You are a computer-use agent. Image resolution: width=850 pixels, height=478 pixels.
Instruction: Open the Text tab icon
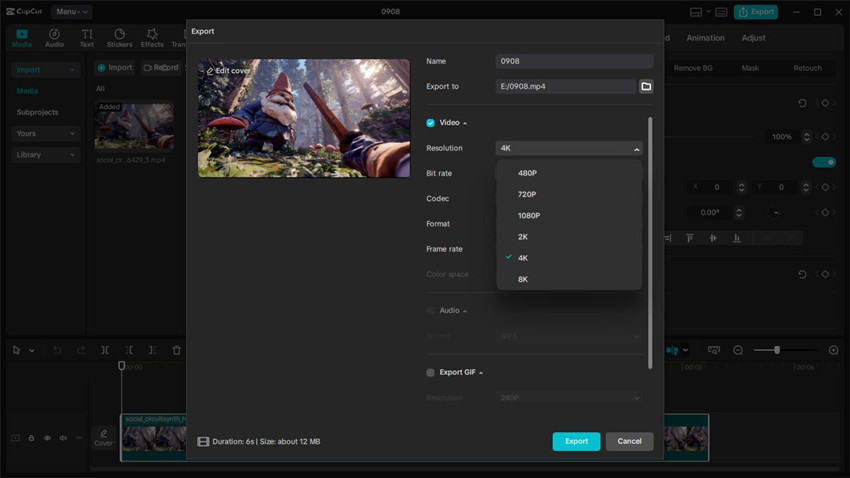[87, 34]
